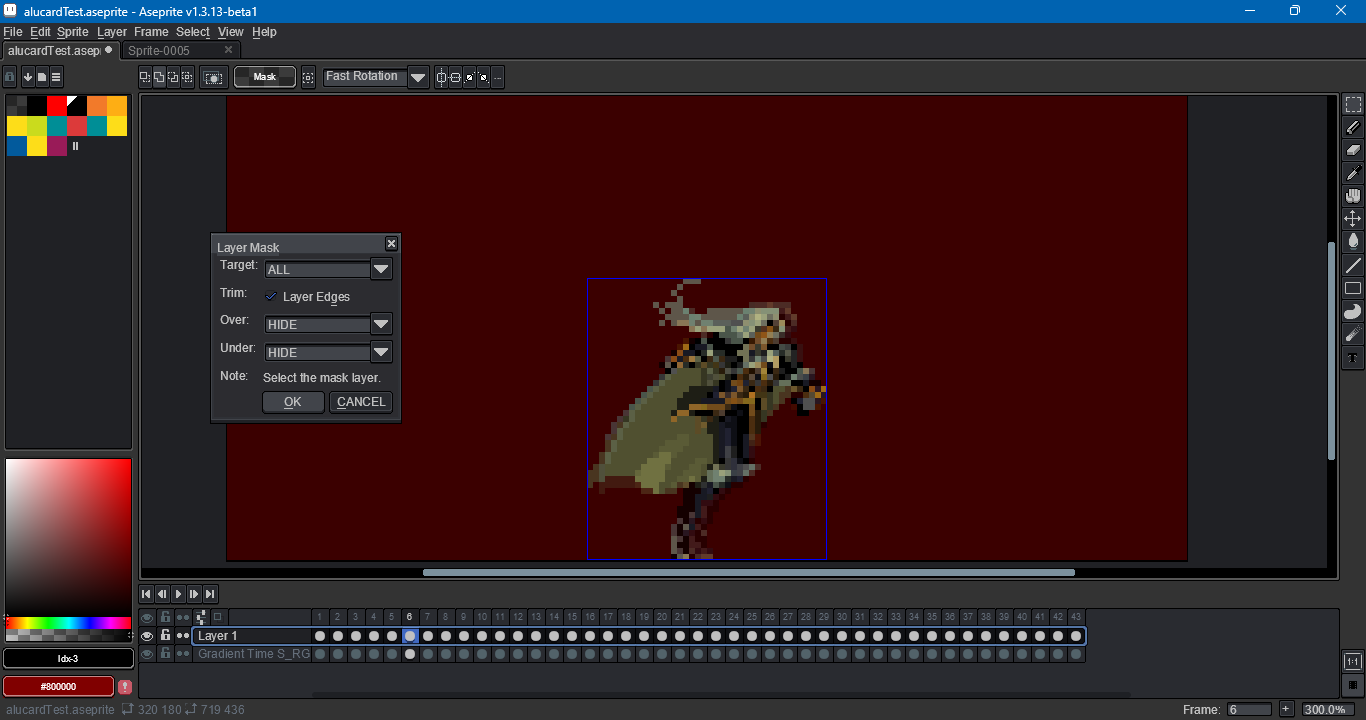Select the Rectangle shape tool

click(x=1353, y=289)
